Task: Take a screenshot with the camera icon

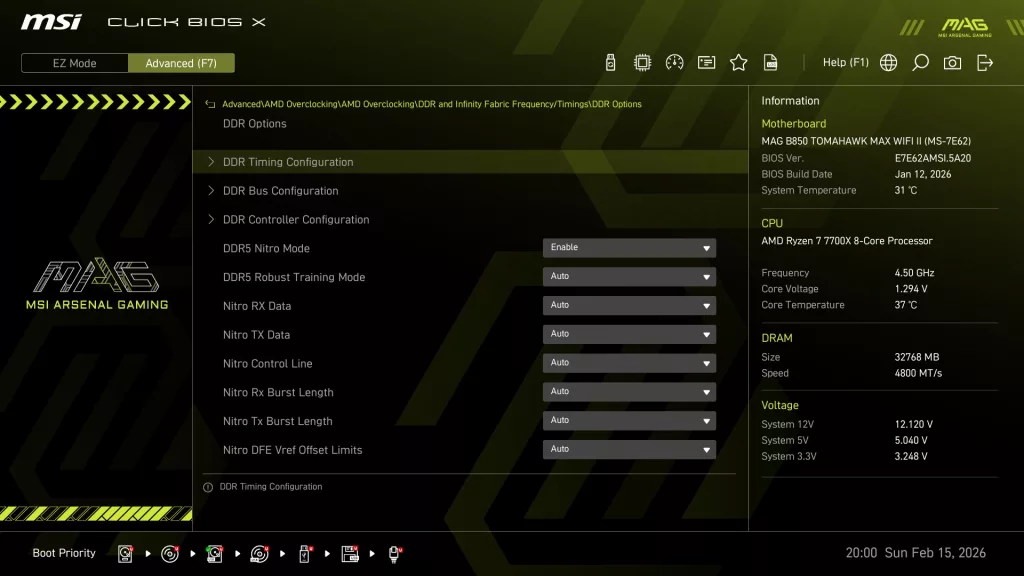Action: [952, 61]
